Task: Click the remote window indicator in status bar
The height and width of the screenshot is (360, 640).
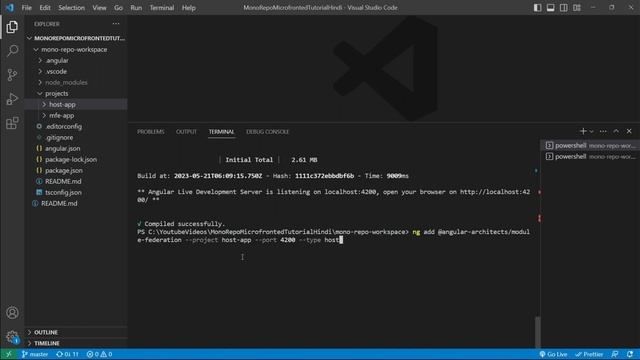Action: 8,354
